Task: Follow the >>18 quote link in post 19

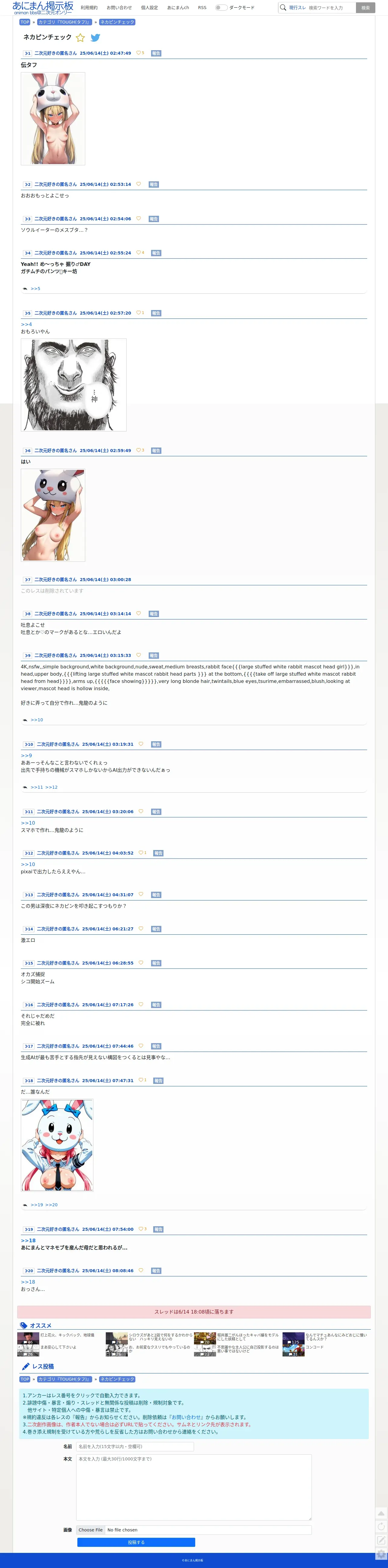Action: tap(28, 1240)
